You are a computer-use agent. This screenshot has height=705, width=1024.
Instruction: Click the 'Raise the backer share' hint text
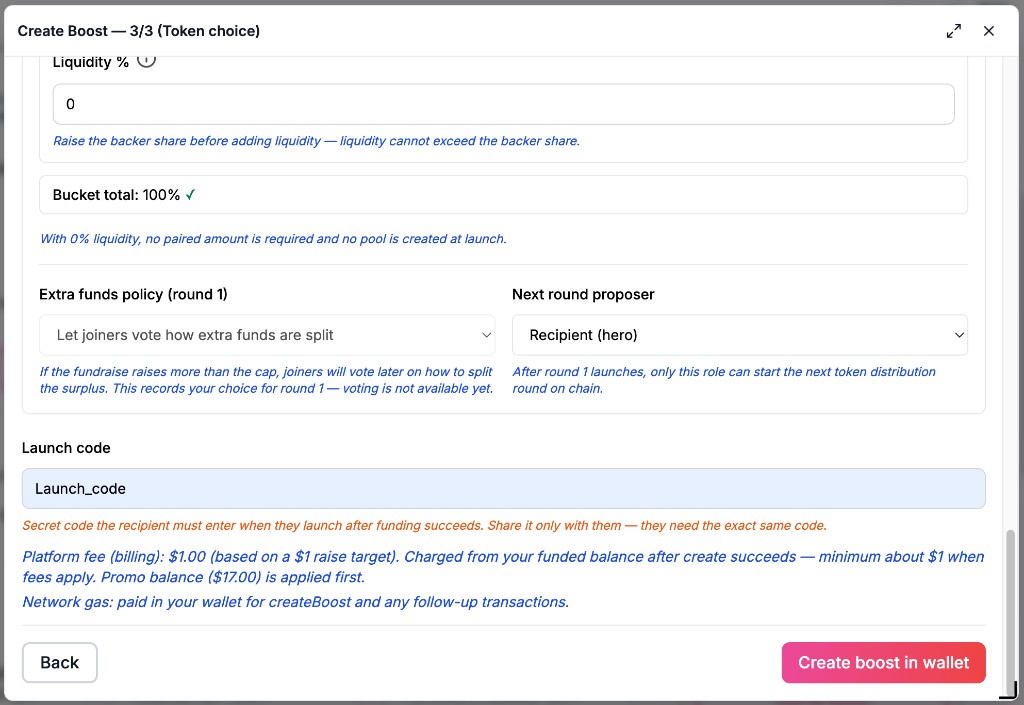[x=316, y=141]
